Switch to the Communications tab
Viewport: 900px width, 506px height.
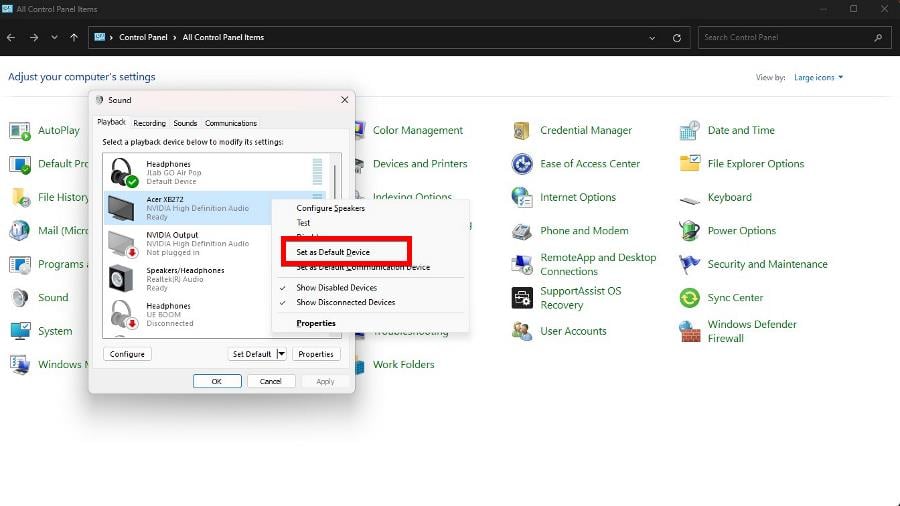coord(231,123)
